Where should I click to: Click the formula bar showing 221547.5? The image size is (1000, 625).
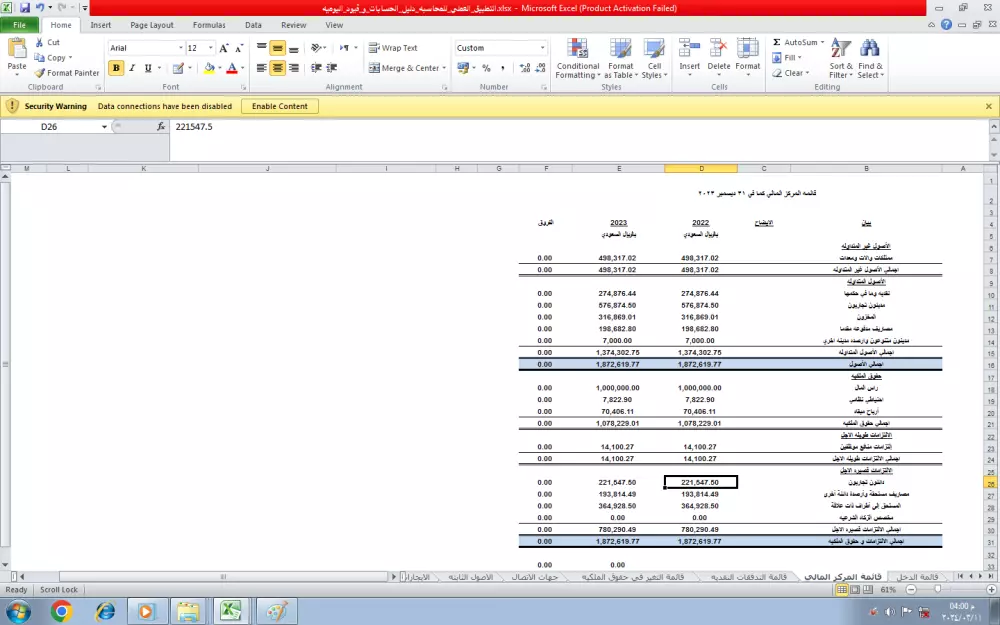578,126
